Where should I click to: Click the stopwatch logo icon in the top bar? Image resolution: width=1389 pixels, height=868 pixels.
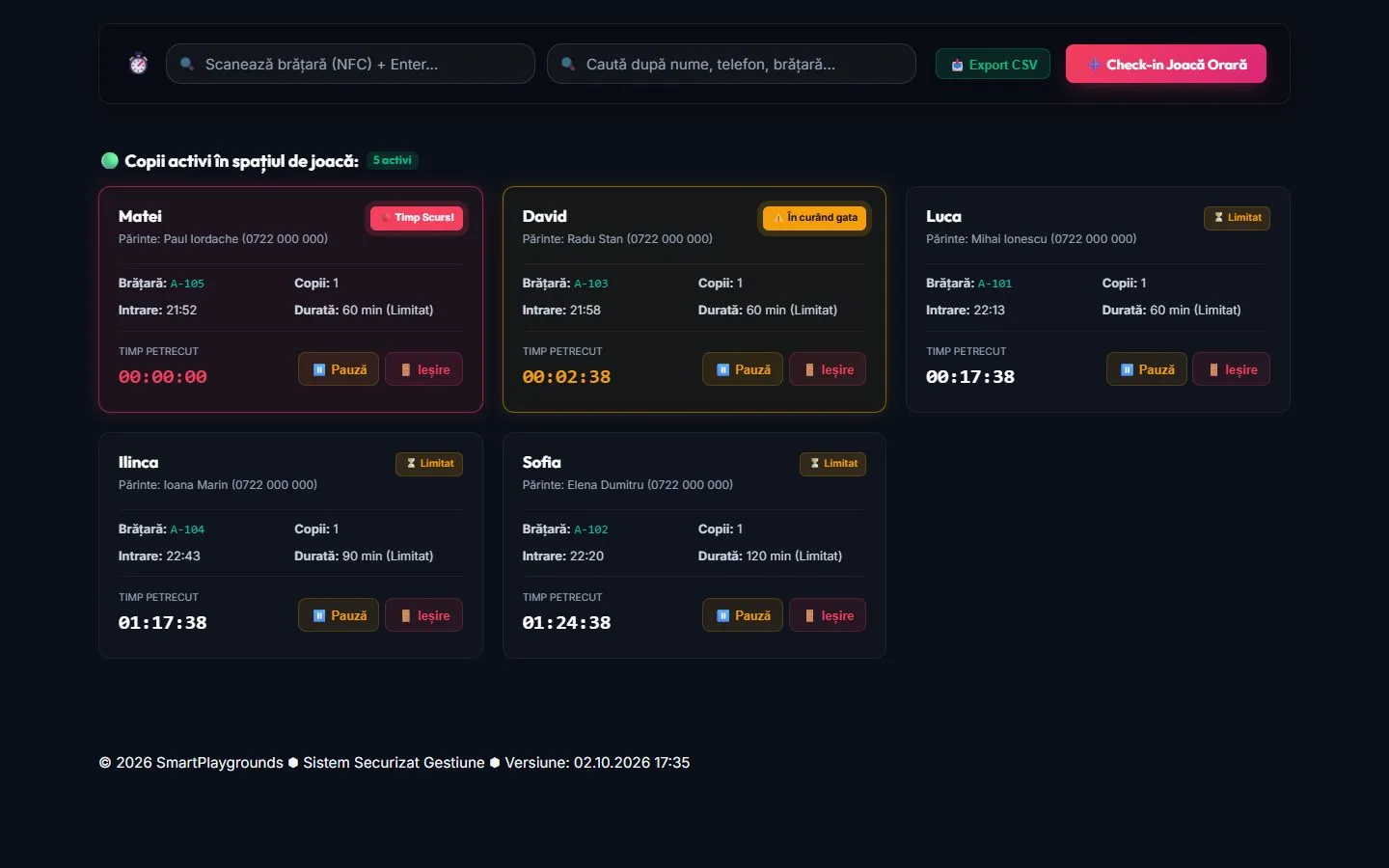point(138,64)
